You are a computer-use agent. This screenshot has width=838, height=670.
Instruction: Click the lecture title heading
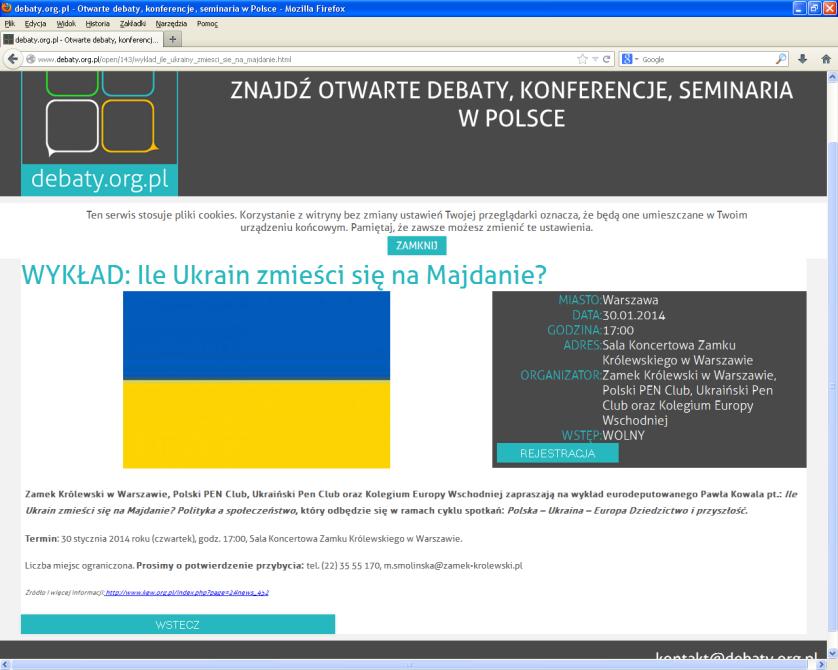coord(284,275)
